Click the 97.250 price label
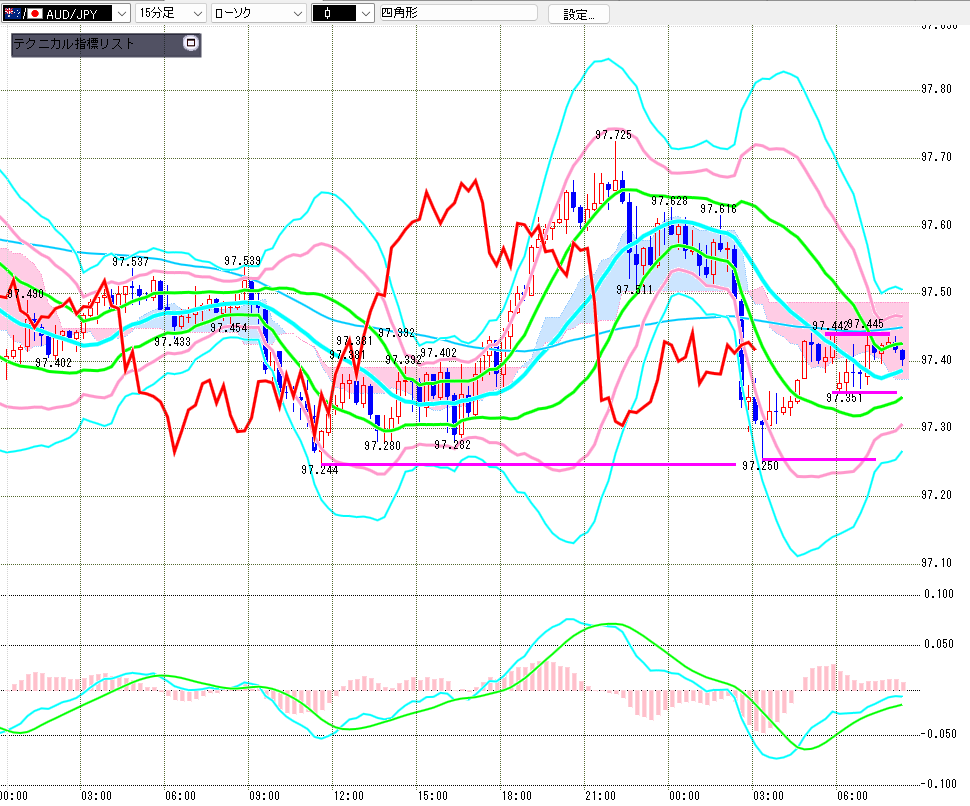Viewport: 970px width, 806px height. (759, 466)
